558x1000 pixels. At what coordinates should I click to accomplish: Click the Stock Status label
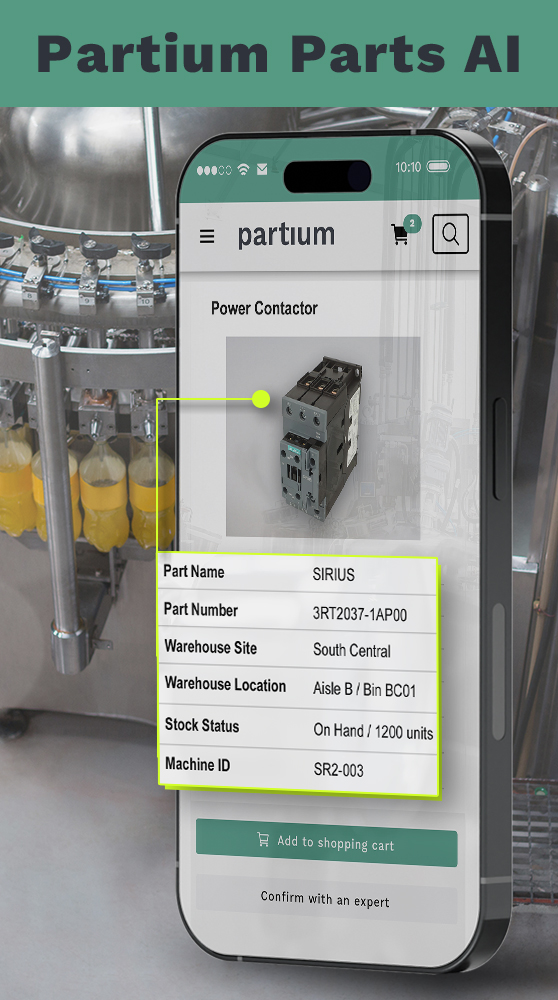[x=202, y=725]
